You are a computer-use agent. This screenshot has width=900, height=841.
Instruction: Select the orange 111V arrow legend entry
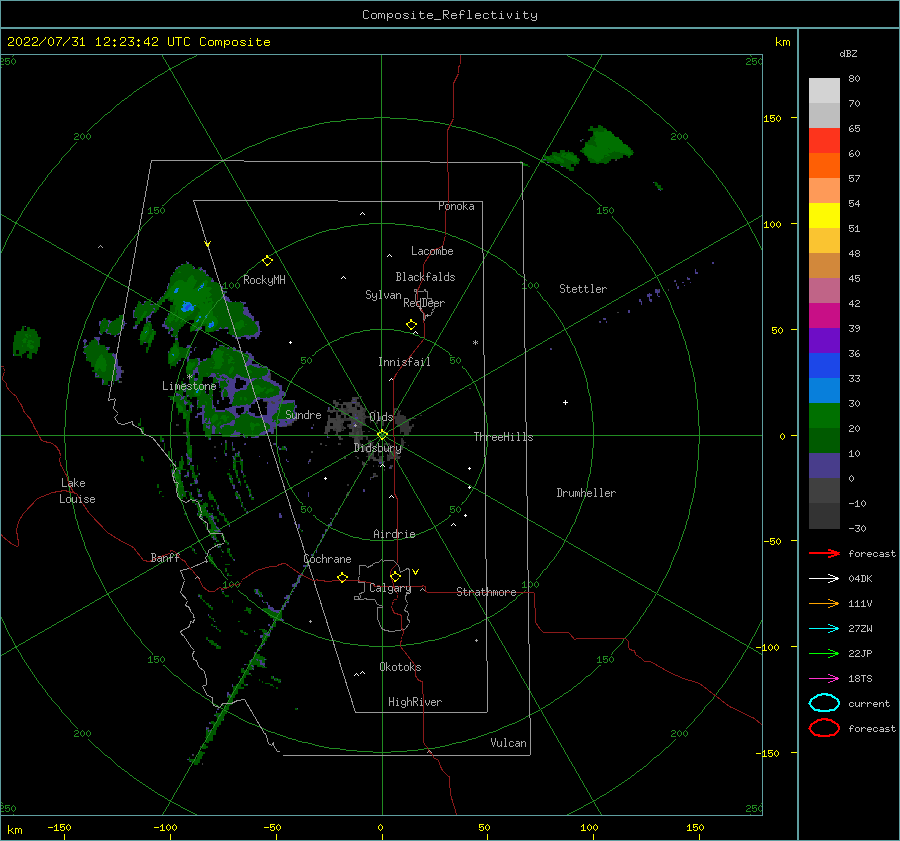point(824,603)
